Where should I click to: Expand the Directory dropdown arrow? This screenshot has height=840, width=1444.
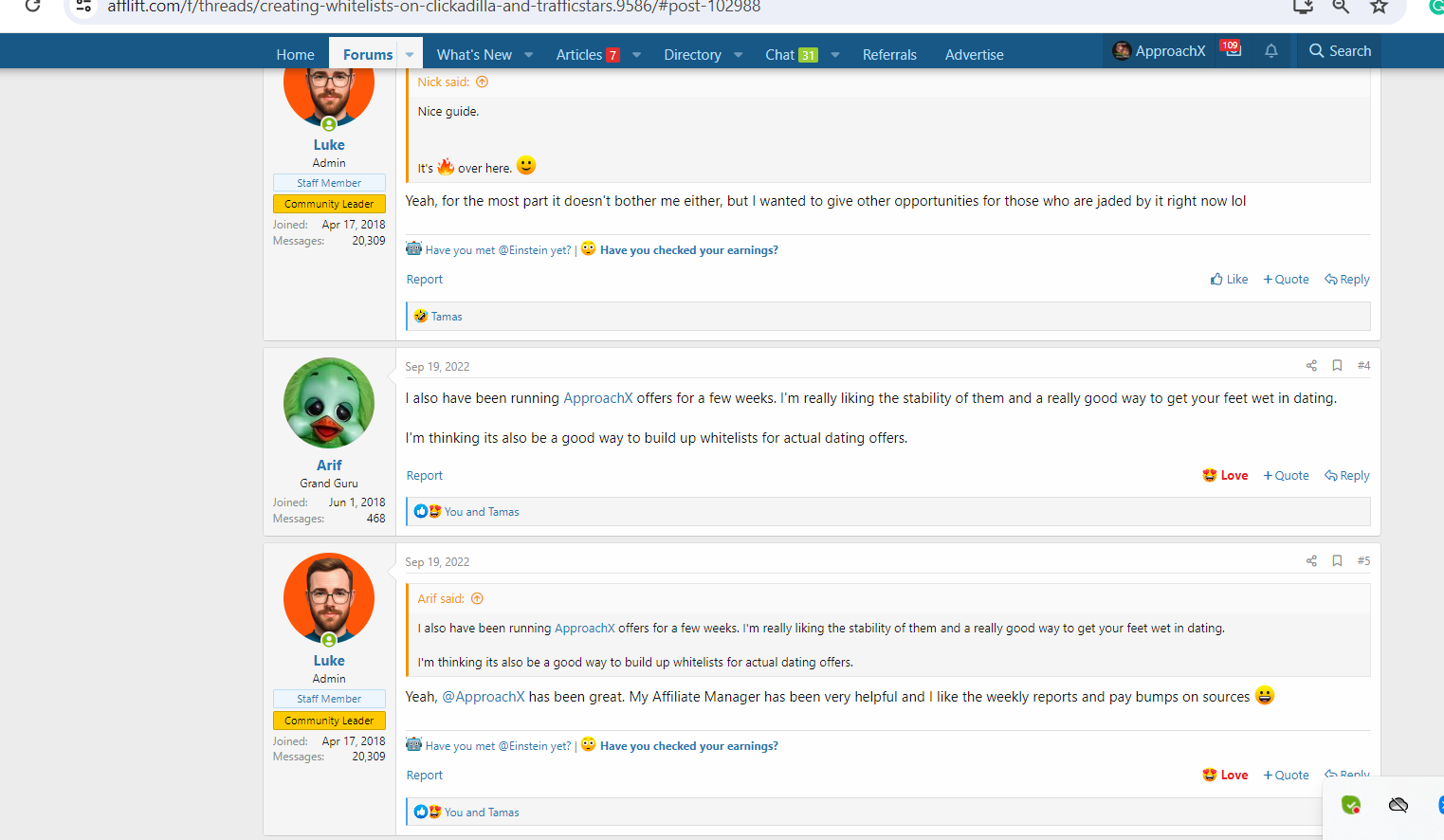coord(739,55)
